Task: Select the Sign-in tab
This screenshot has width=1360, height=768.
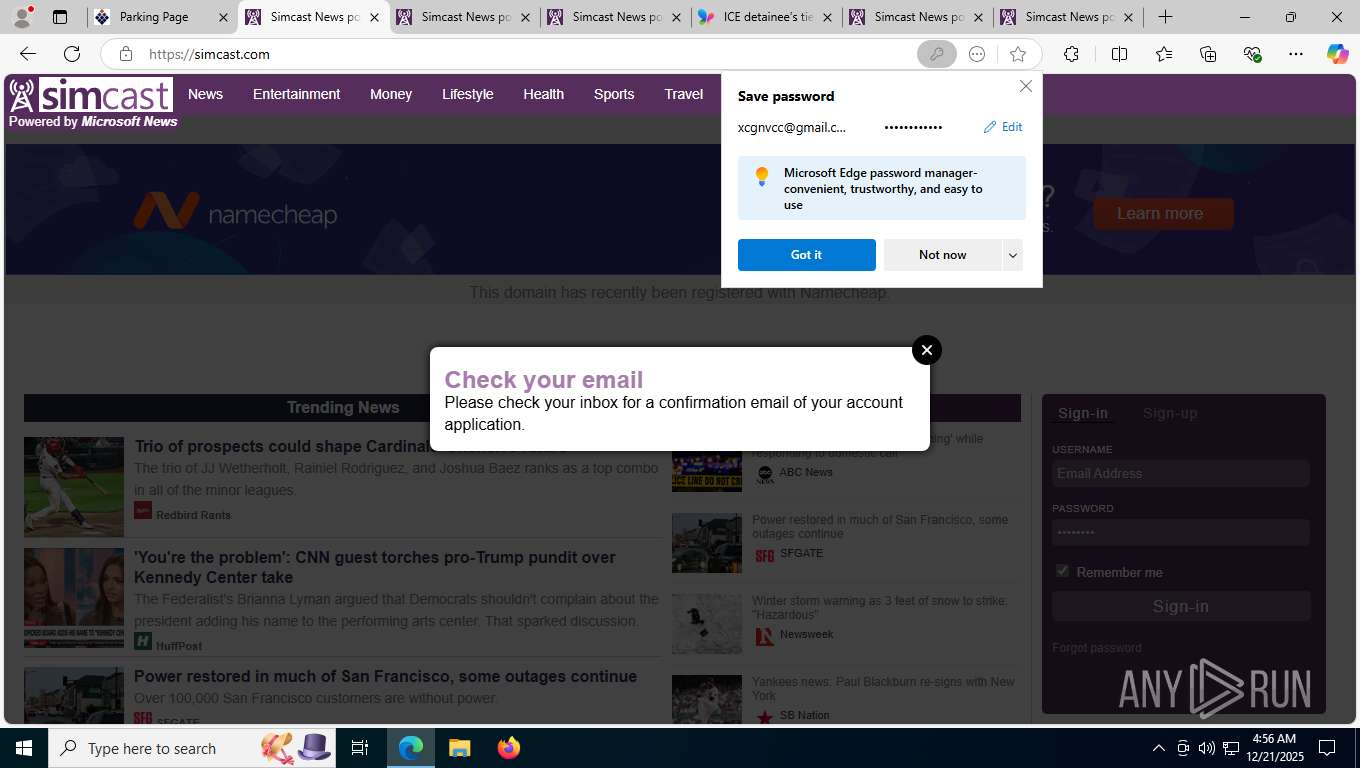Action: point(1083,413)
